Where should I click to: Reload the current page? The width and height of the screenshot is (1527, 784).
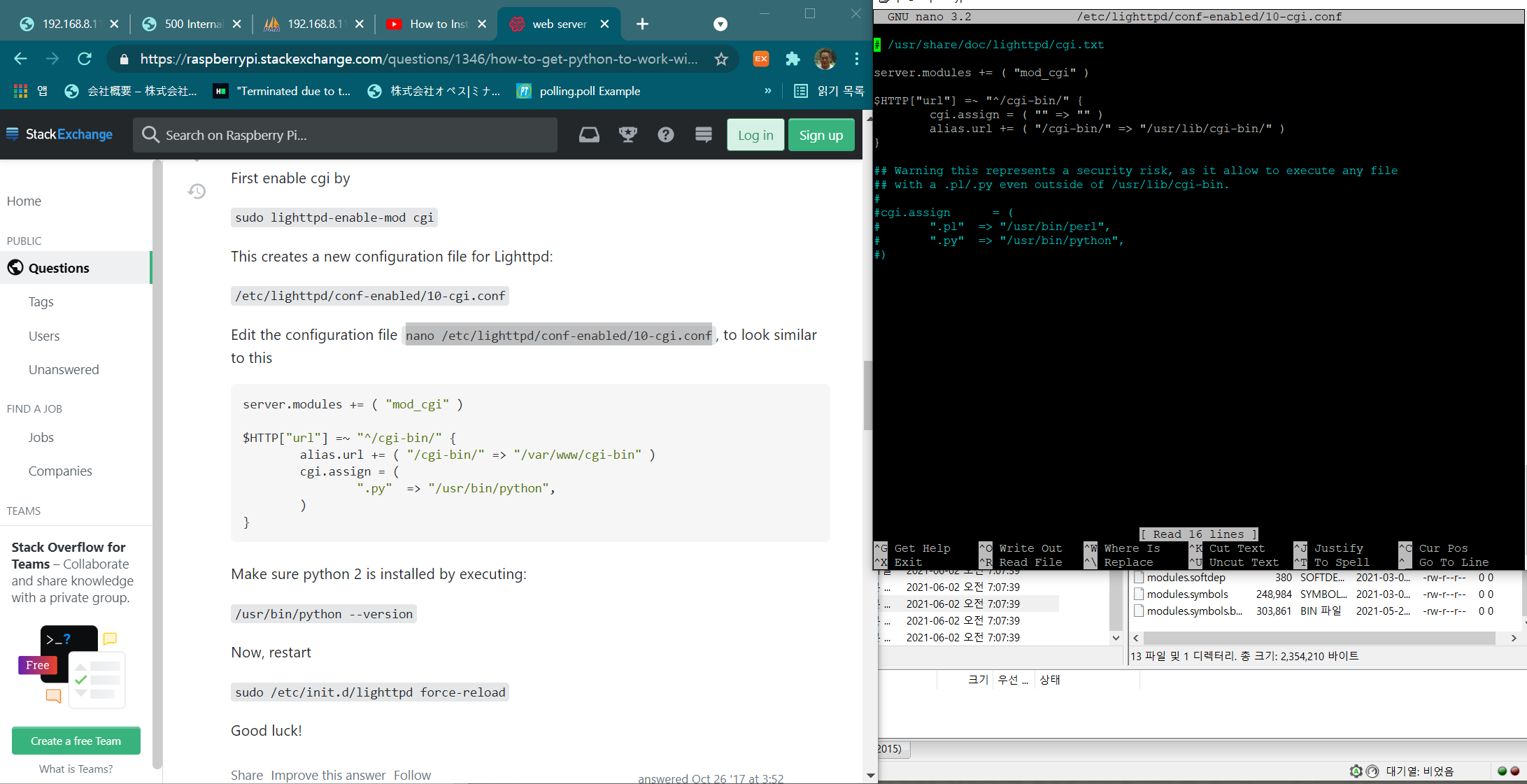(x=85, y=59)
